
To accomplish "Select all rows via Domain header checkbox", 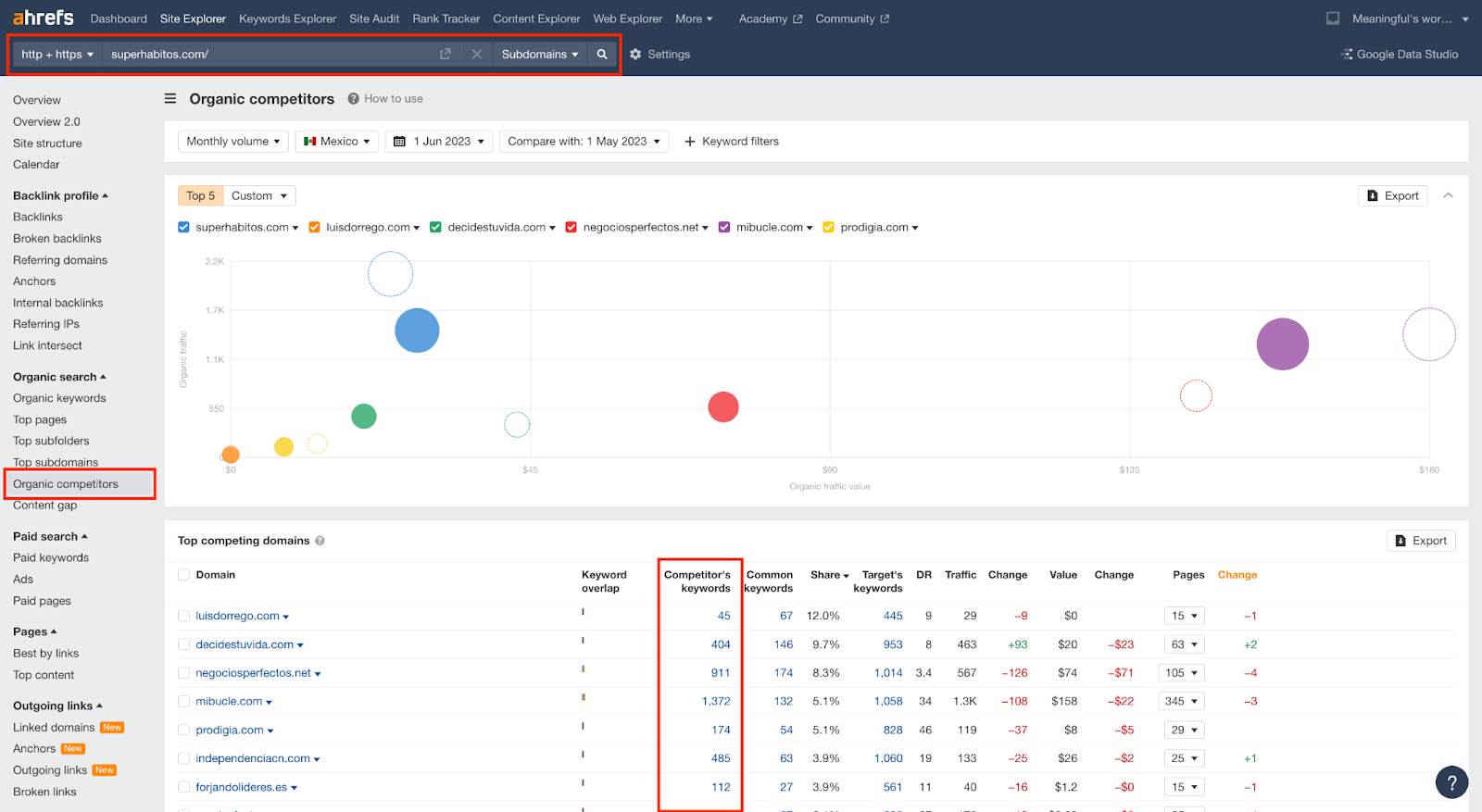I will (183, 575).
